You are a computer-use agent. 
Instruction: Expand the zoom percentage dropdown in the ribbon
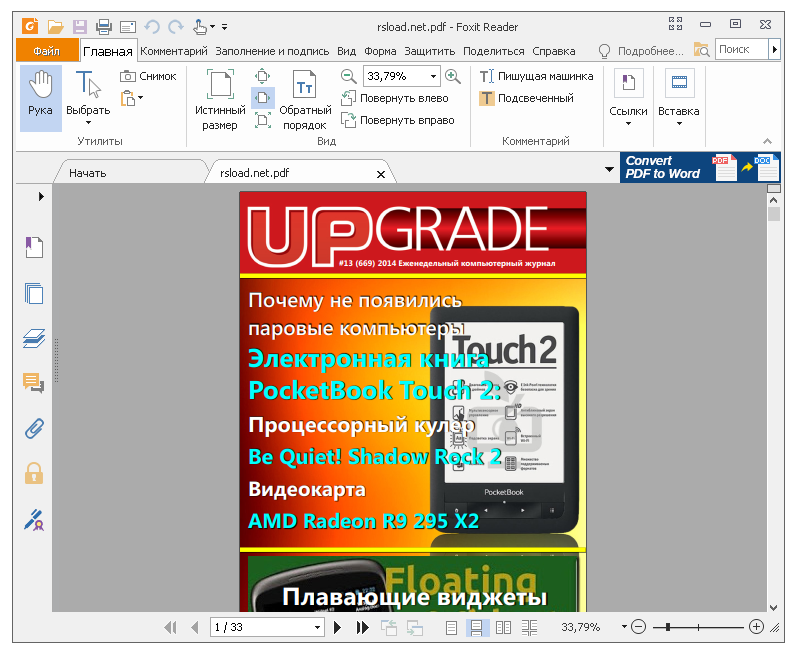tap(433, 76)
